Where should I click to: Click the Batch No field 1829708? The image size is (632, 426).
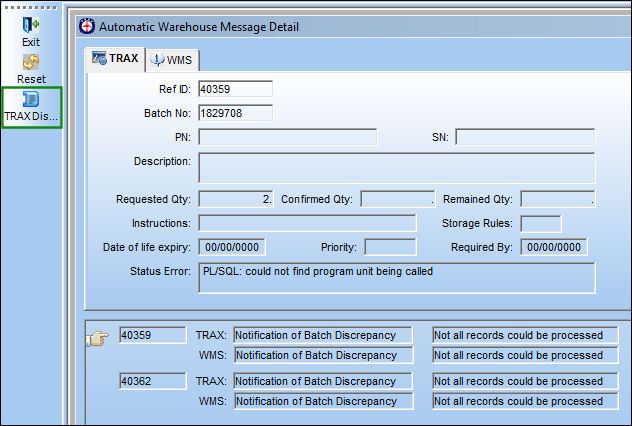[x=235, y=113]
